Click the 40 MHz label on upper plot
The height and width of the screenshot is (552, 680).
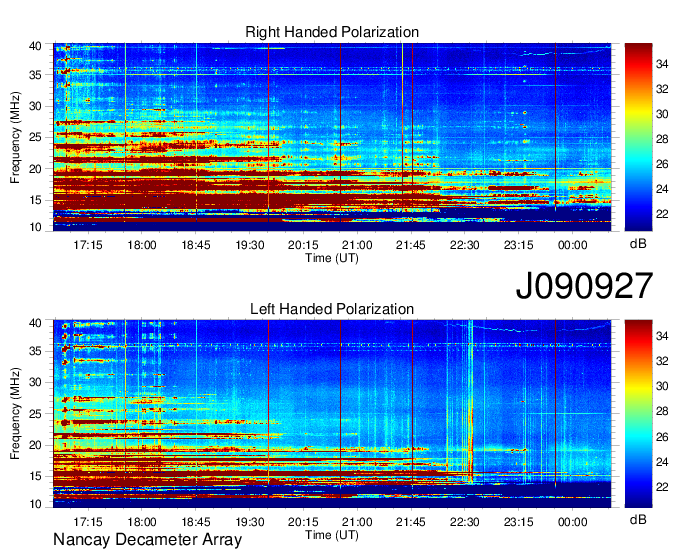(x=35, y=46)
